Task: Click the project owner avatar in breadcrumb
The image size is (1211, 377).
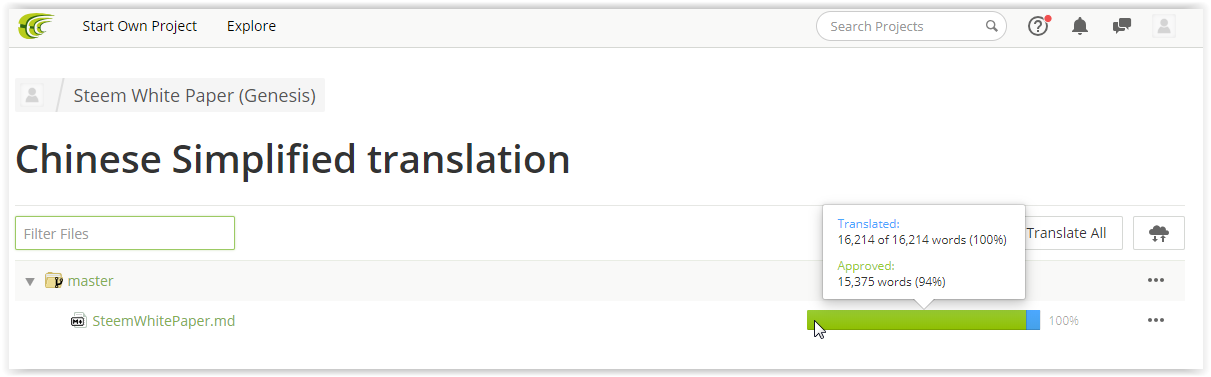Action: click(32, 96)
